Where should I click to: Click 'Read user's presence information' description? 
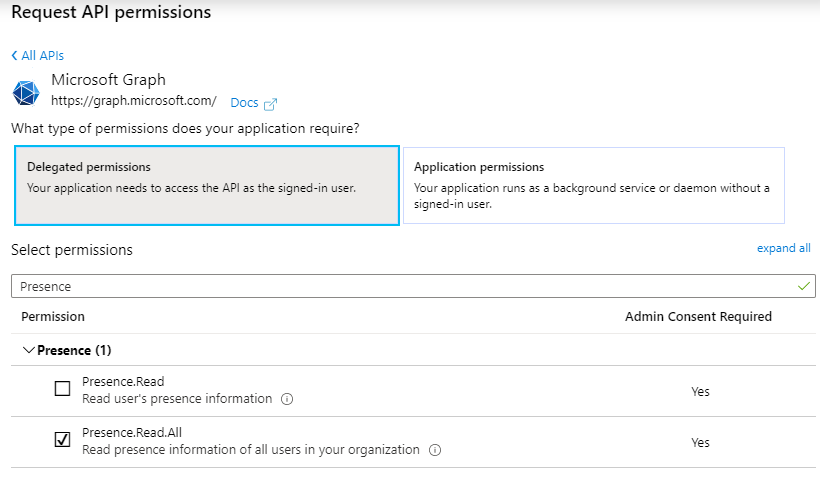click(177, 399)
